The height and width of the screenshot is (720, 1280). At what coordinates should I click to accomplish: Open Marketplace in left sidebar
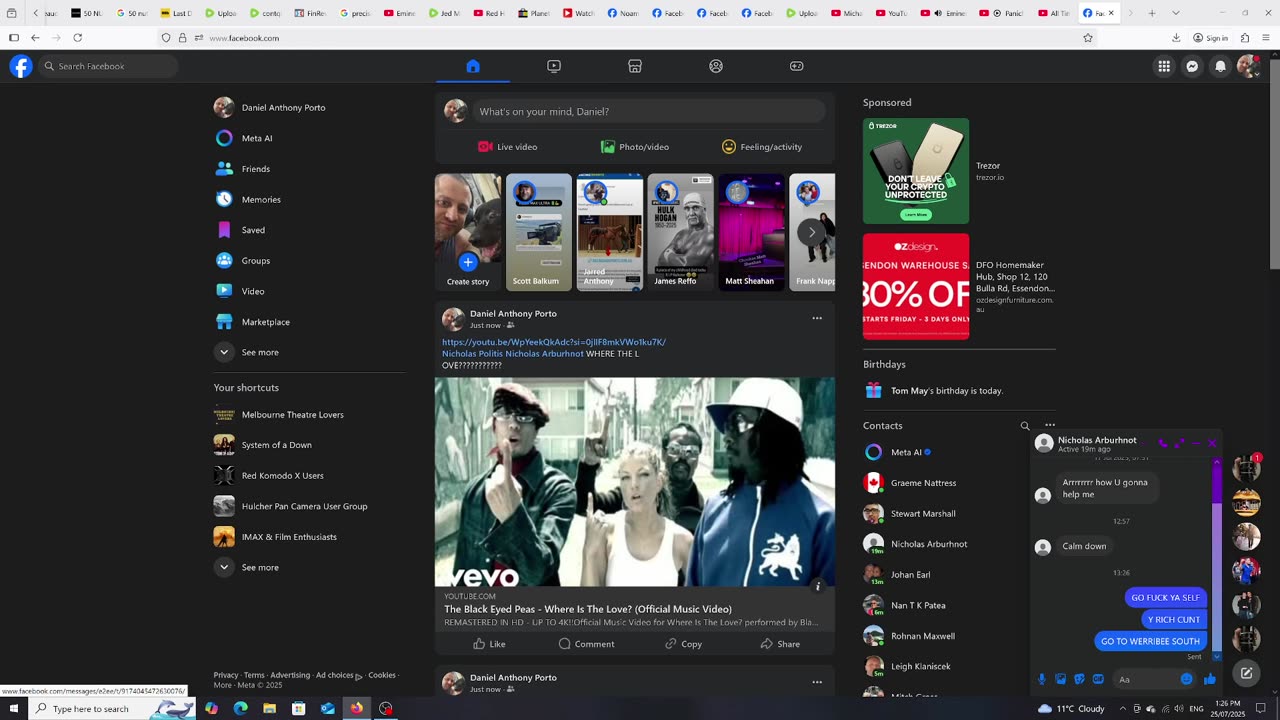coord(308,322)
